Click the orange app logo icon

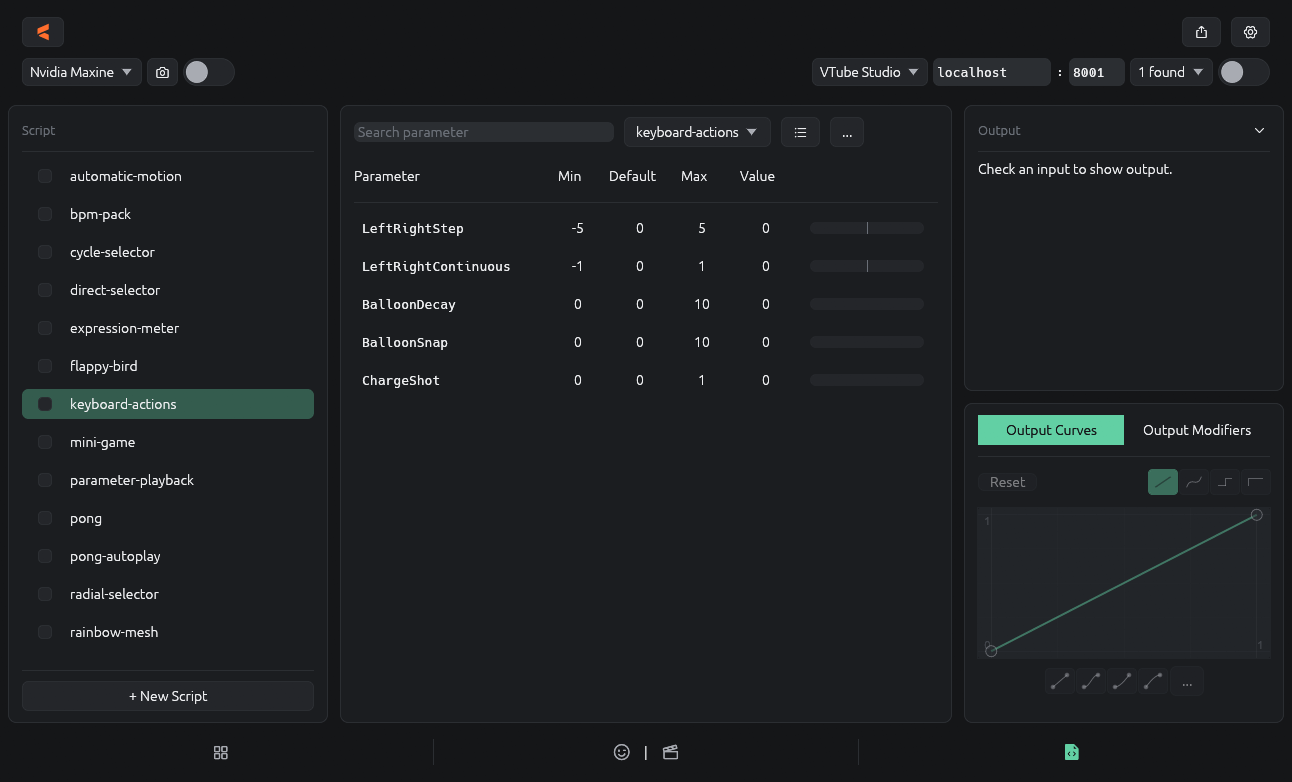coord(43,32)
